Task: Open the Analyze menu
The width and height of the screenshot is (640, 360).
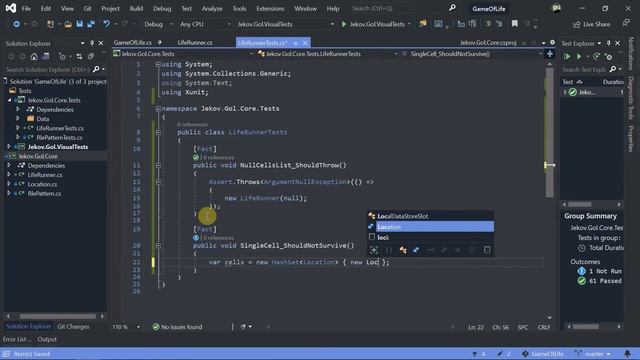Action: [x=212, y=9]
